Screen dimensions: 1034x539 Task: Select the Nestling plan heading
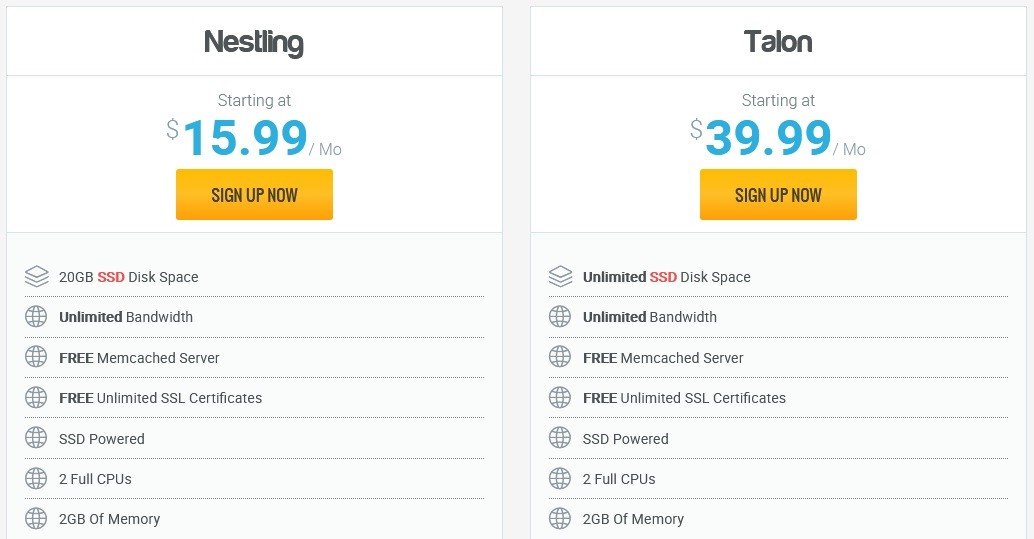pos(254,42)
